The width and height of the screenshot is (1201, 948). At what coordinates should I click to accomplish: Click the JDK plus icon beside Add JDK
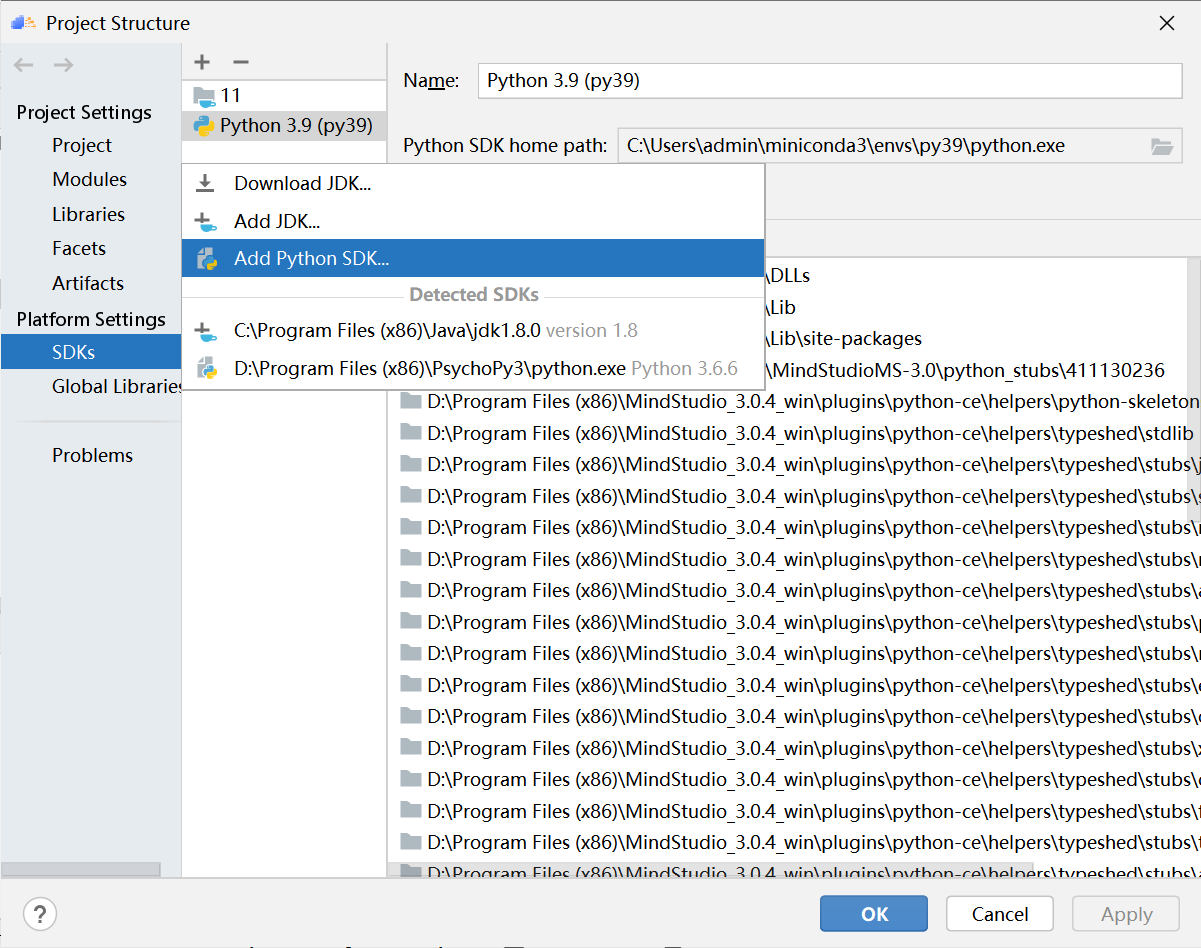click(204, 220)
